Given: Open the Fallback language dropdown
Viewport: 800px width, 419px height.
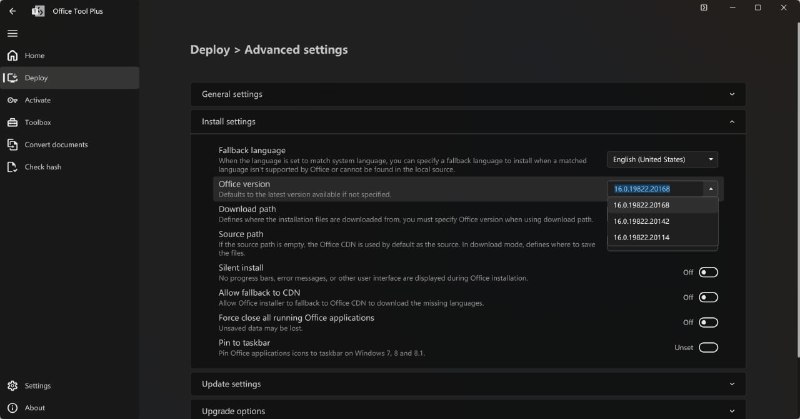Looking at the screenshot, I should click(662, 160).
